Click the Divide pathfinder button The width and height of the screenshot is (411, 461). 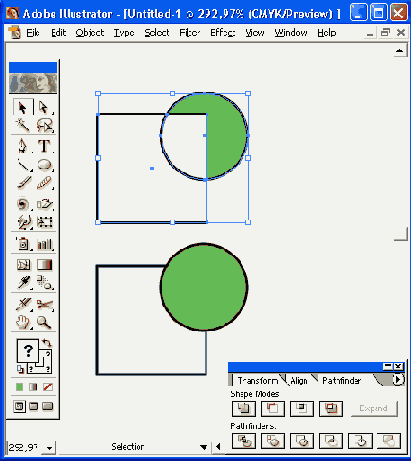point(244,441)
